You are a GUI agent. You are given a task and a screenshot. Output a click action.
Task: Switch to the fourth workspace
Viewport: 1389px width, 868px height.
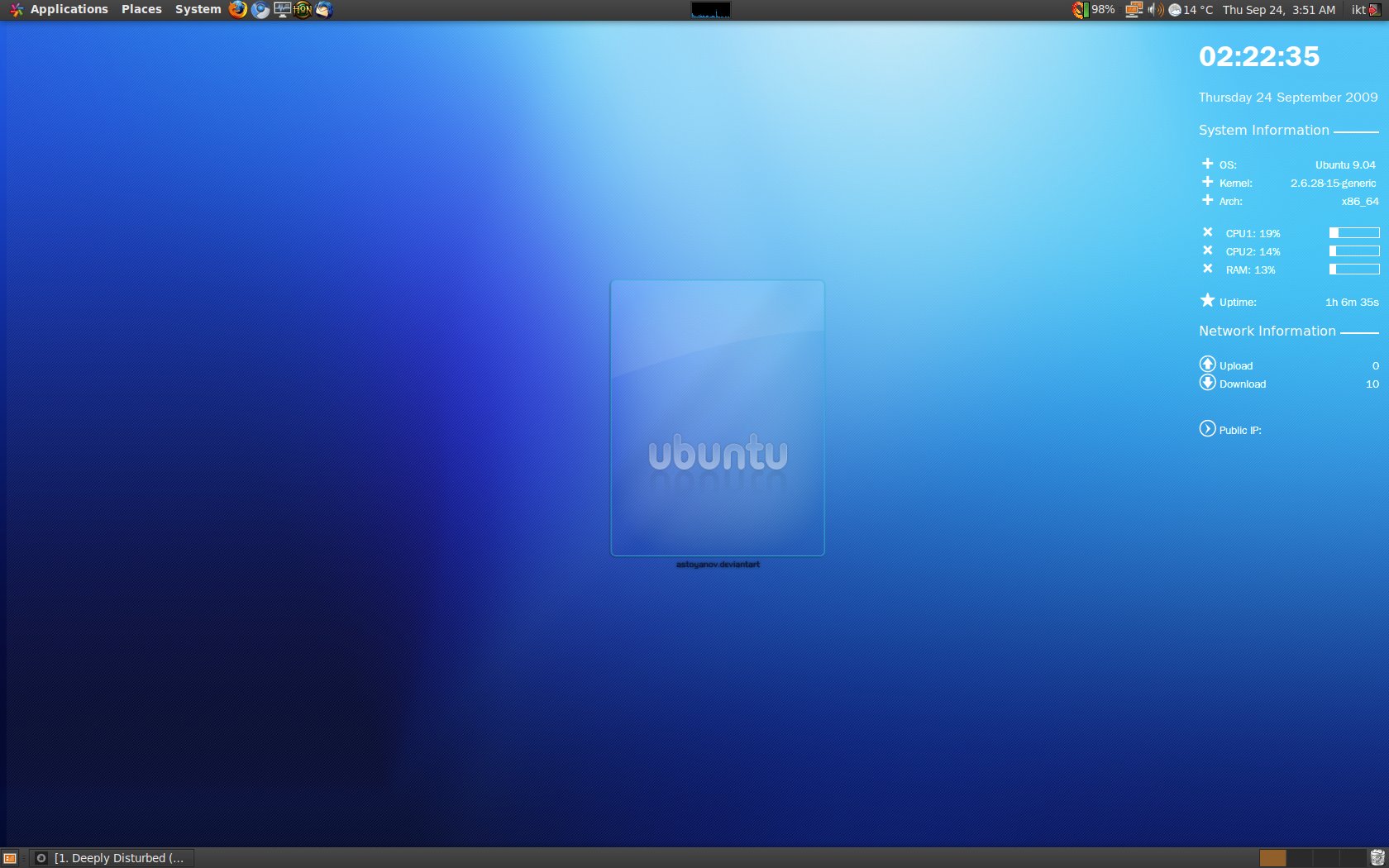[1352, 858]
